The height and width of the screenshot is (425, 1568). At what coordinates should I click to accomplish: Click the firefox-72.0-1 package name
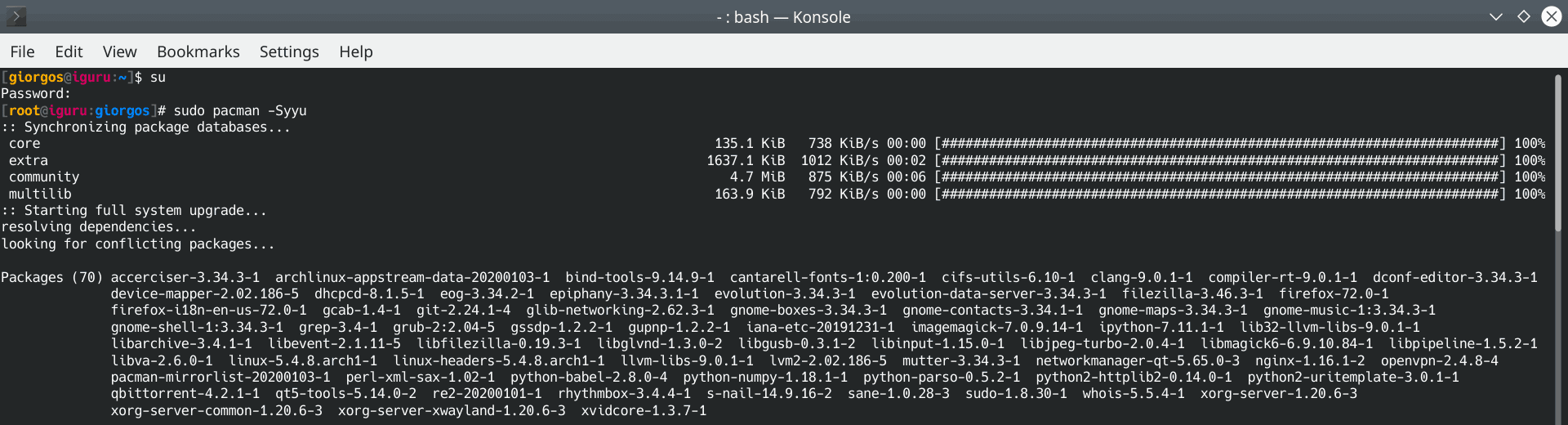point(1334,293)
